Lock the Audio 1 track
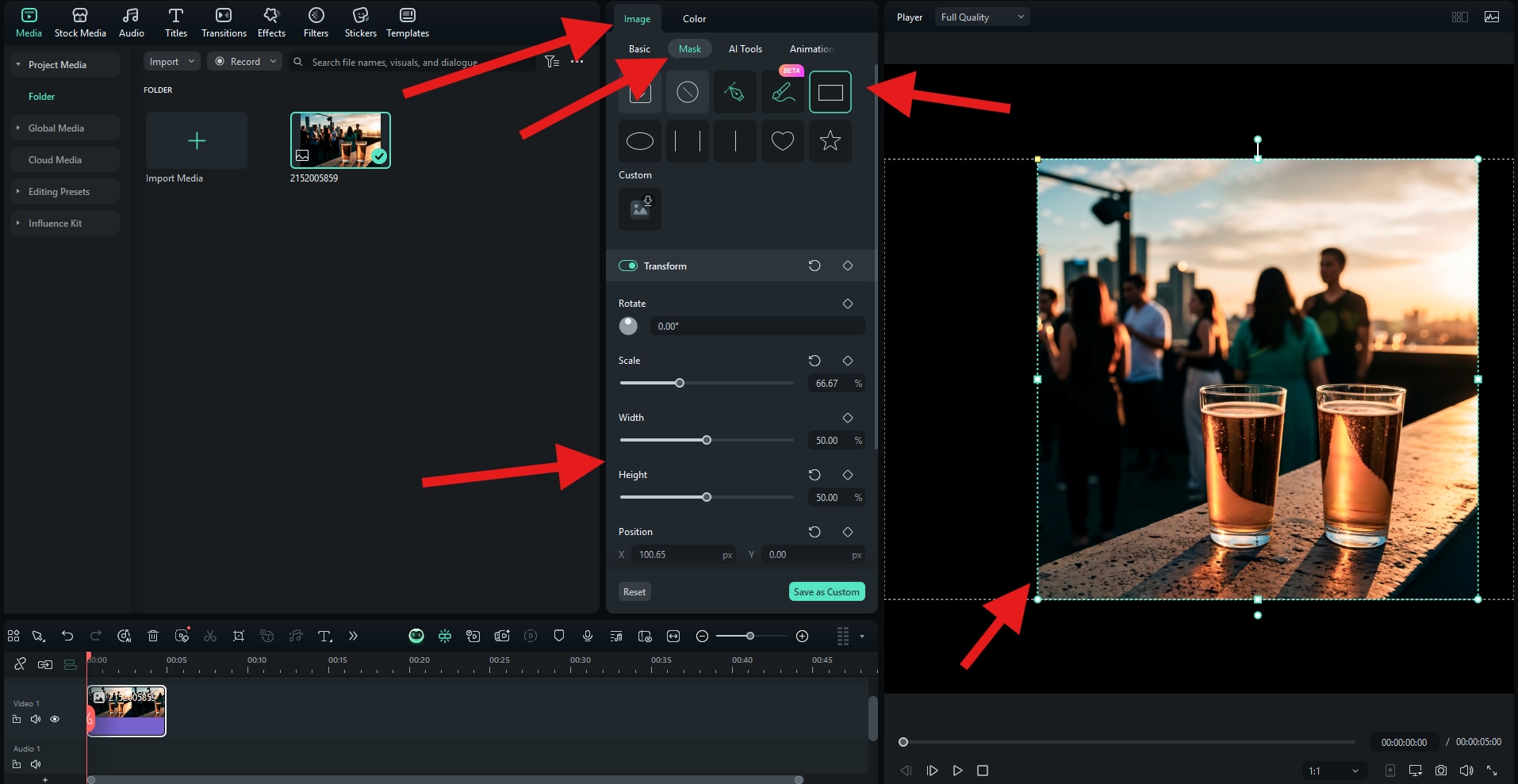The height and width of the screenshot is (784, 1518). tap(17, 764)
